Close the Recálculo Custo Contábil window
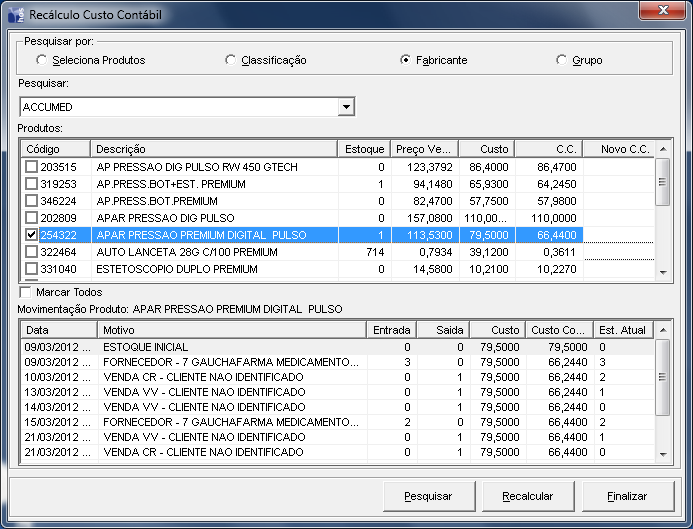Screen dimensions: 693x529 click(663, 11)
